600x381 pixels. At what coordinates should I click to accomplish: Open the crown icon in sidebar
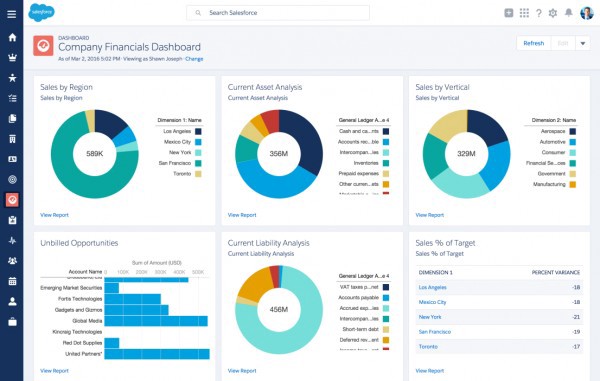click(x=12, y=58)
